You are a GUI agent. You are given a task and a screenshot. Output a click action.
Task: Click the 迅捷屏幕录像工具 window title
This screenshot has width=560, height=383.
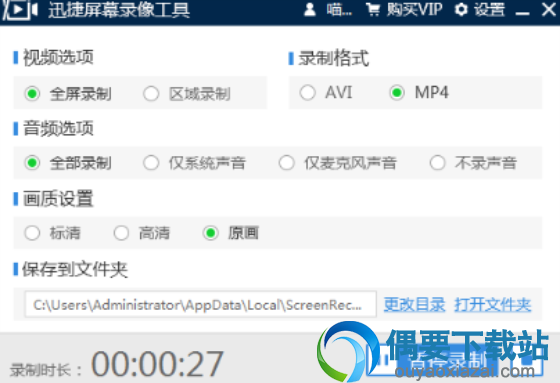click(x=119, y=10)
